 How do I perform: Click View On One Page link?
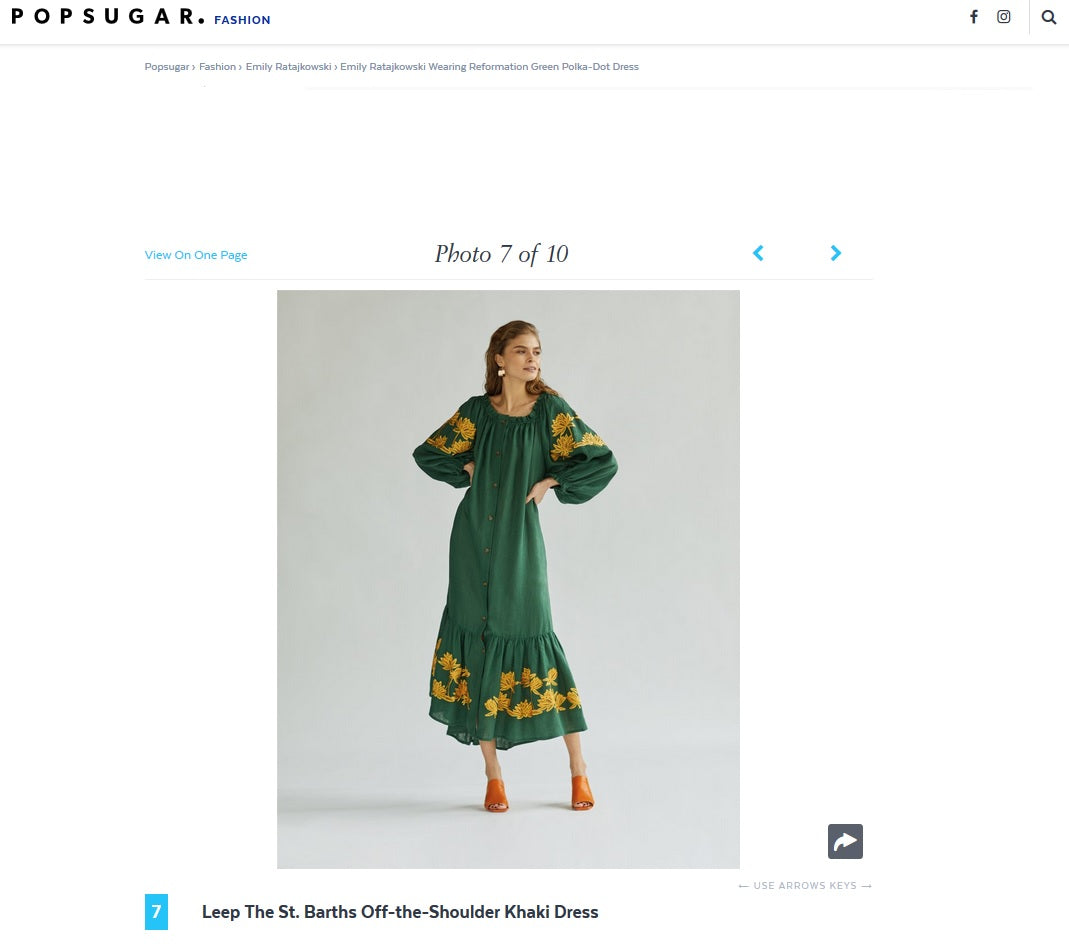(x=196, y=255)
